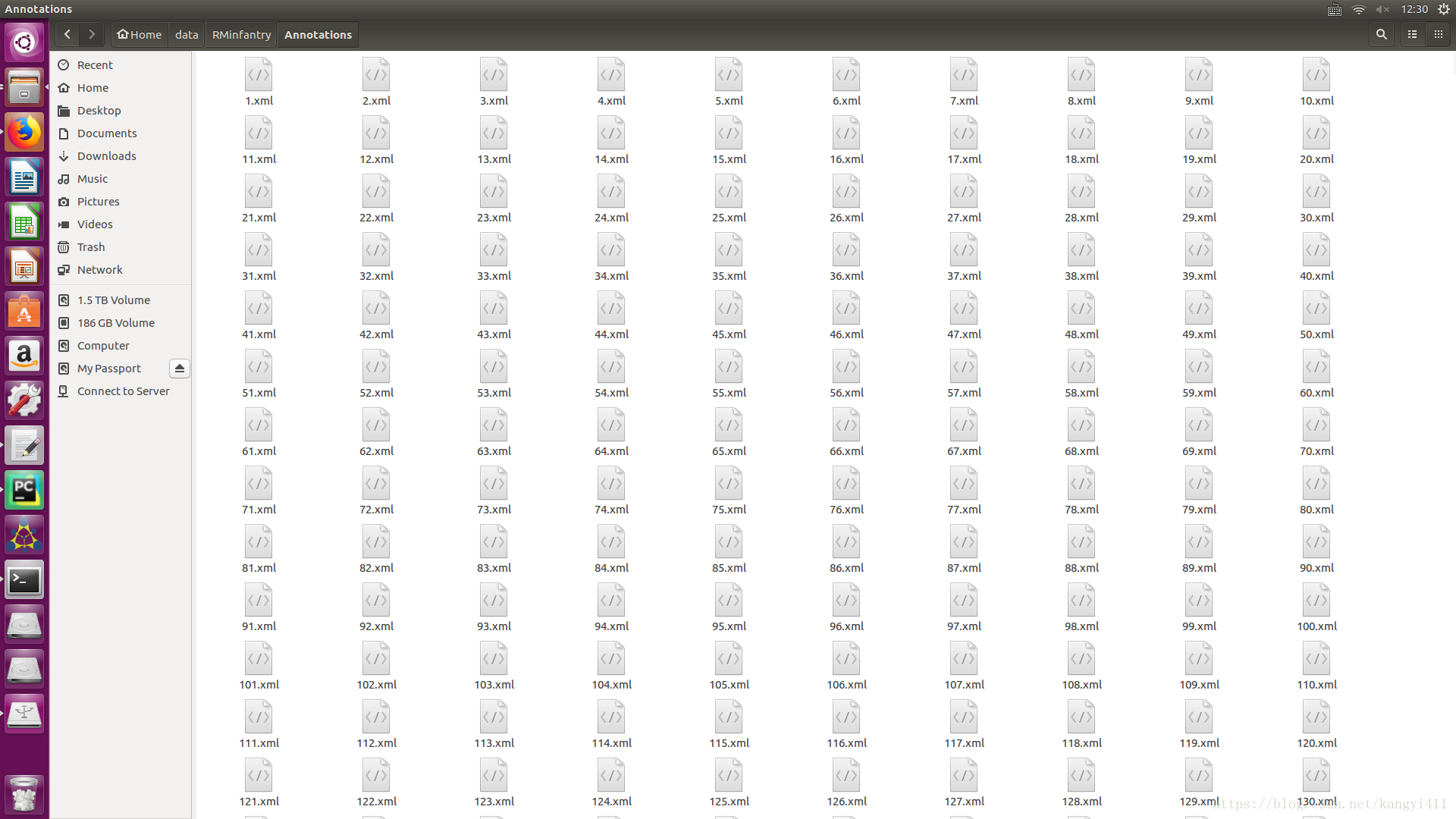Open PyCharm from the dock
Image resolution: width=1456 pixels, height=819 pixels.
[x=24, y=491]
